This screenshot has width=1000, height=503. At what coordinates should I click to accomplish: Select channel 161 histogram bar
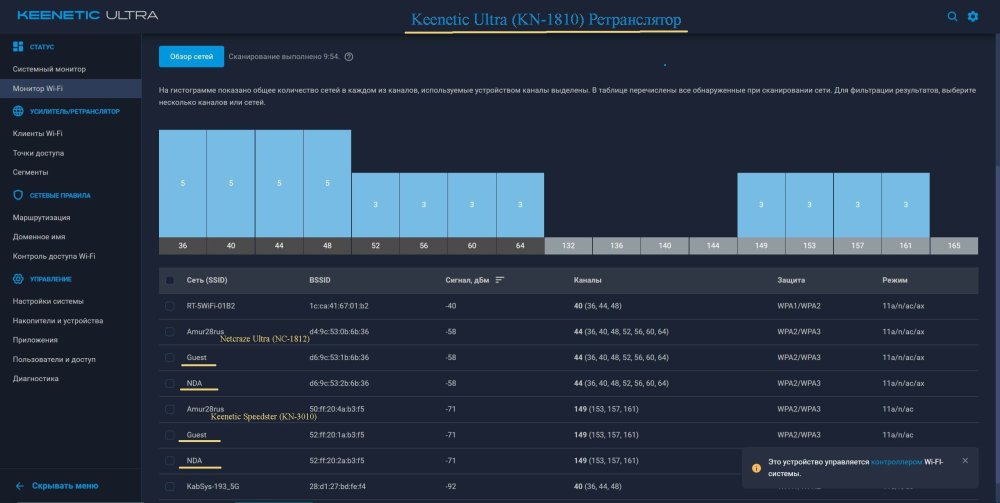(906, 205)
